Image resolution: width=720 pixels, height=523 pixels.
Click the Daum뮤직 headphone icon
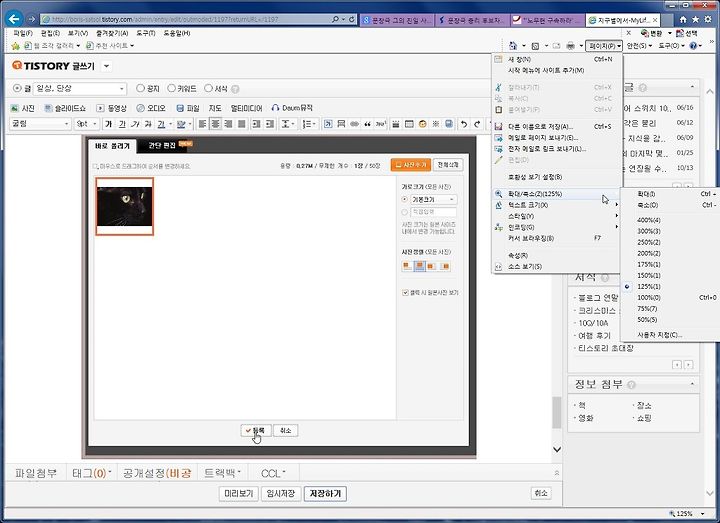[x=275, y=108]
